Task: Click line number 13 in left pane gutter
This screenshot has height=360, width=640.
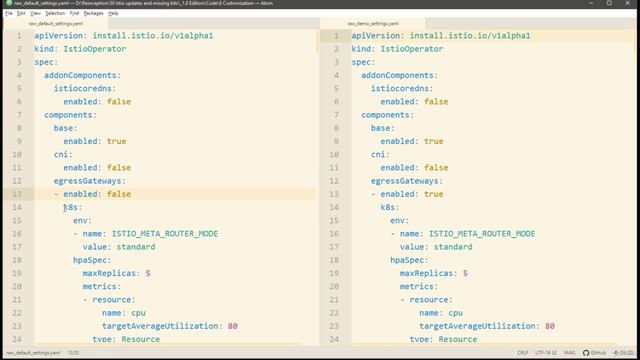Action: click(17, 194)
